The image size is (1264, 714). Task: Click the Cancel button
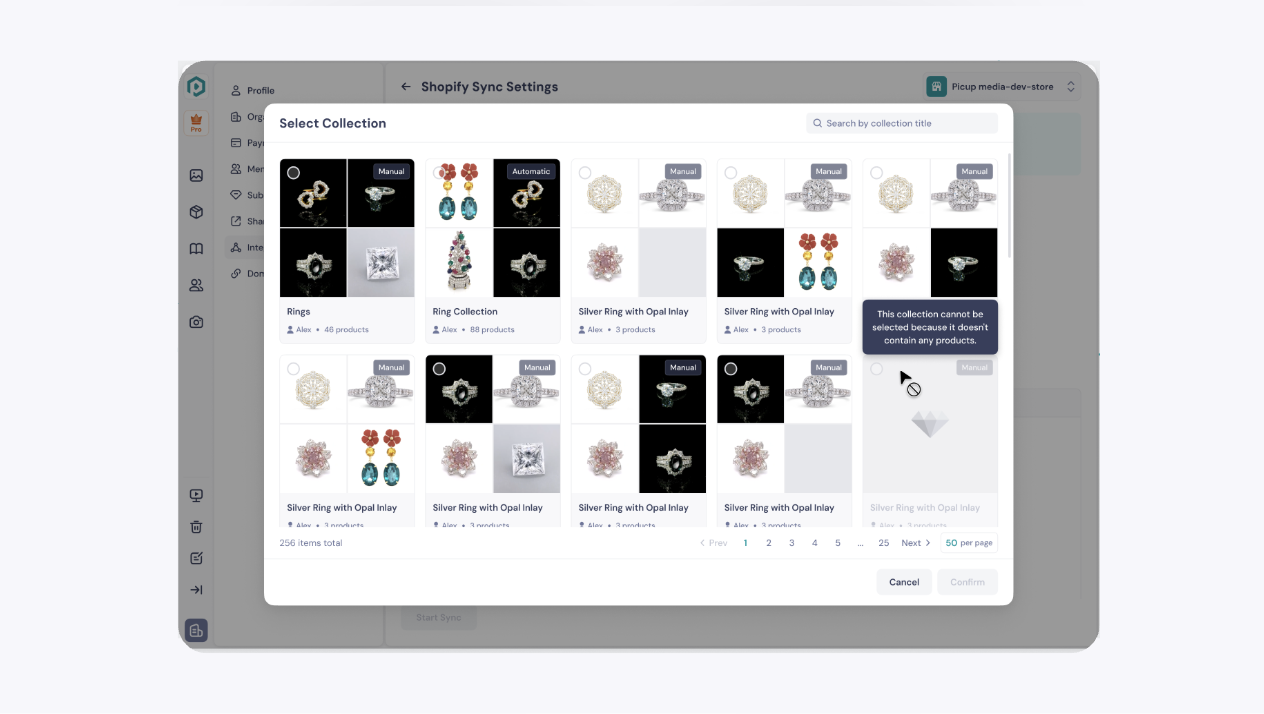tap(903, 582)
